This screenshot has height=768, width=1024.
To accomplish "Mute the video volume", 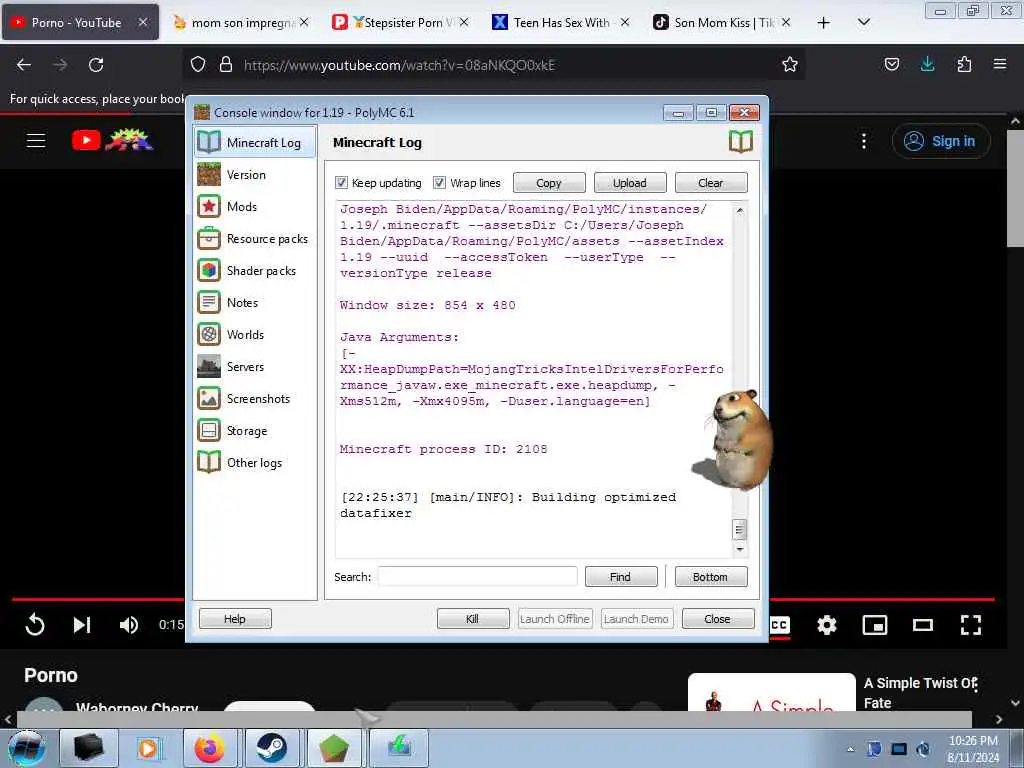I will click(129, 625).
